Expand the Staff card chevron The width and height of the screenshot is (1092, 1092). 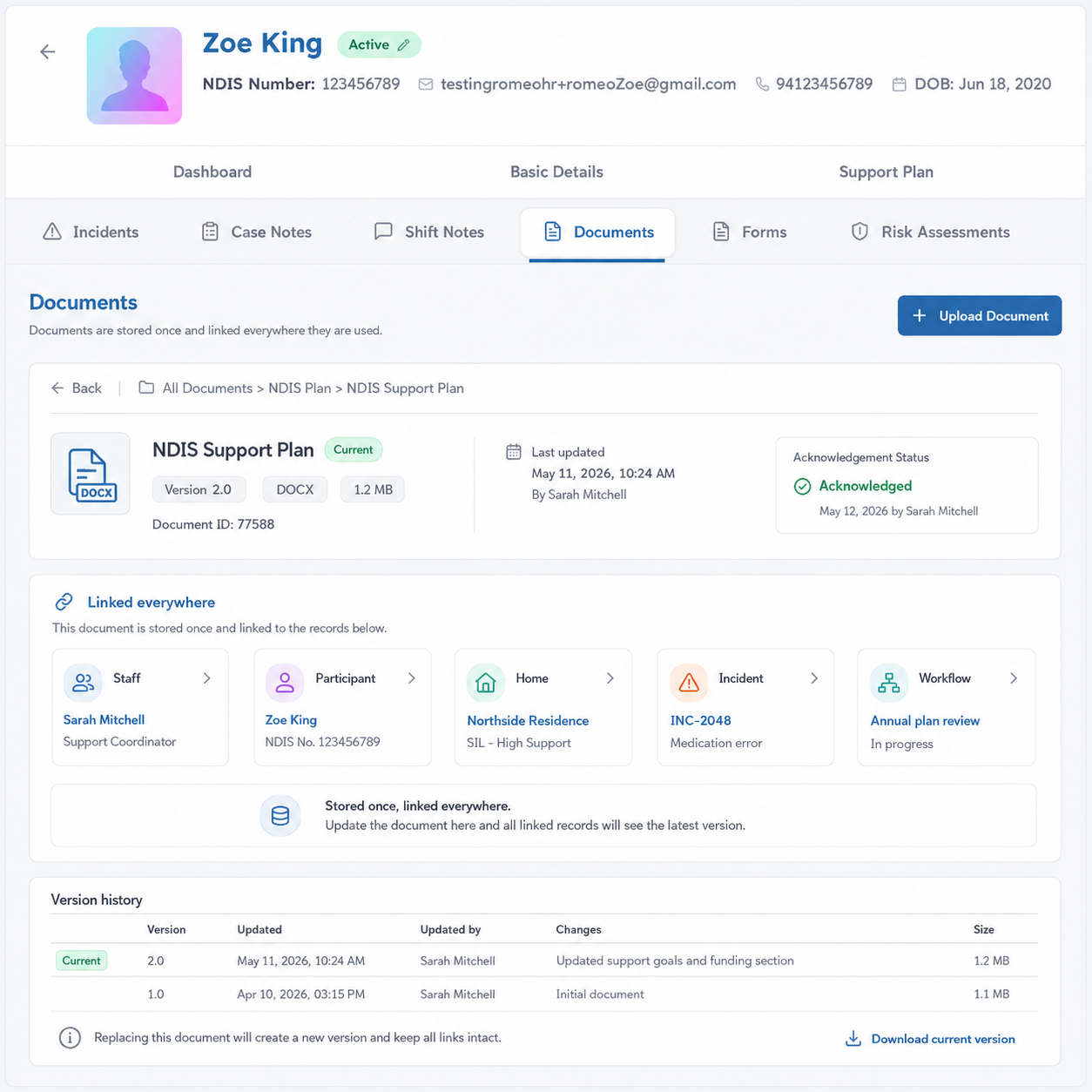(x=206, y=678)
